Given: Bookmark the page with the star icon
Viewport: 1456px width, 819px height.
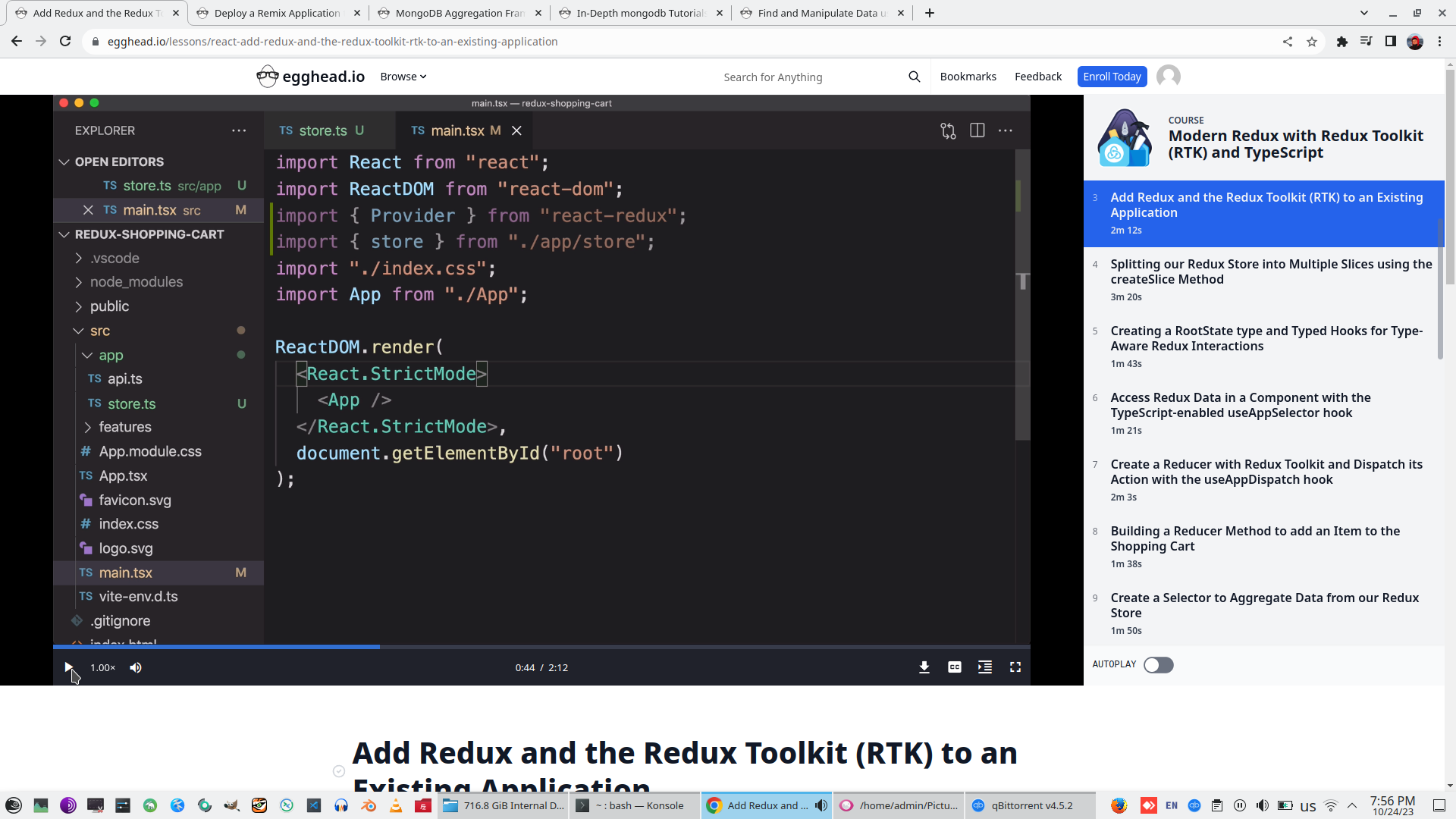Looking at the screenshot, I should tap(1313, 42).
